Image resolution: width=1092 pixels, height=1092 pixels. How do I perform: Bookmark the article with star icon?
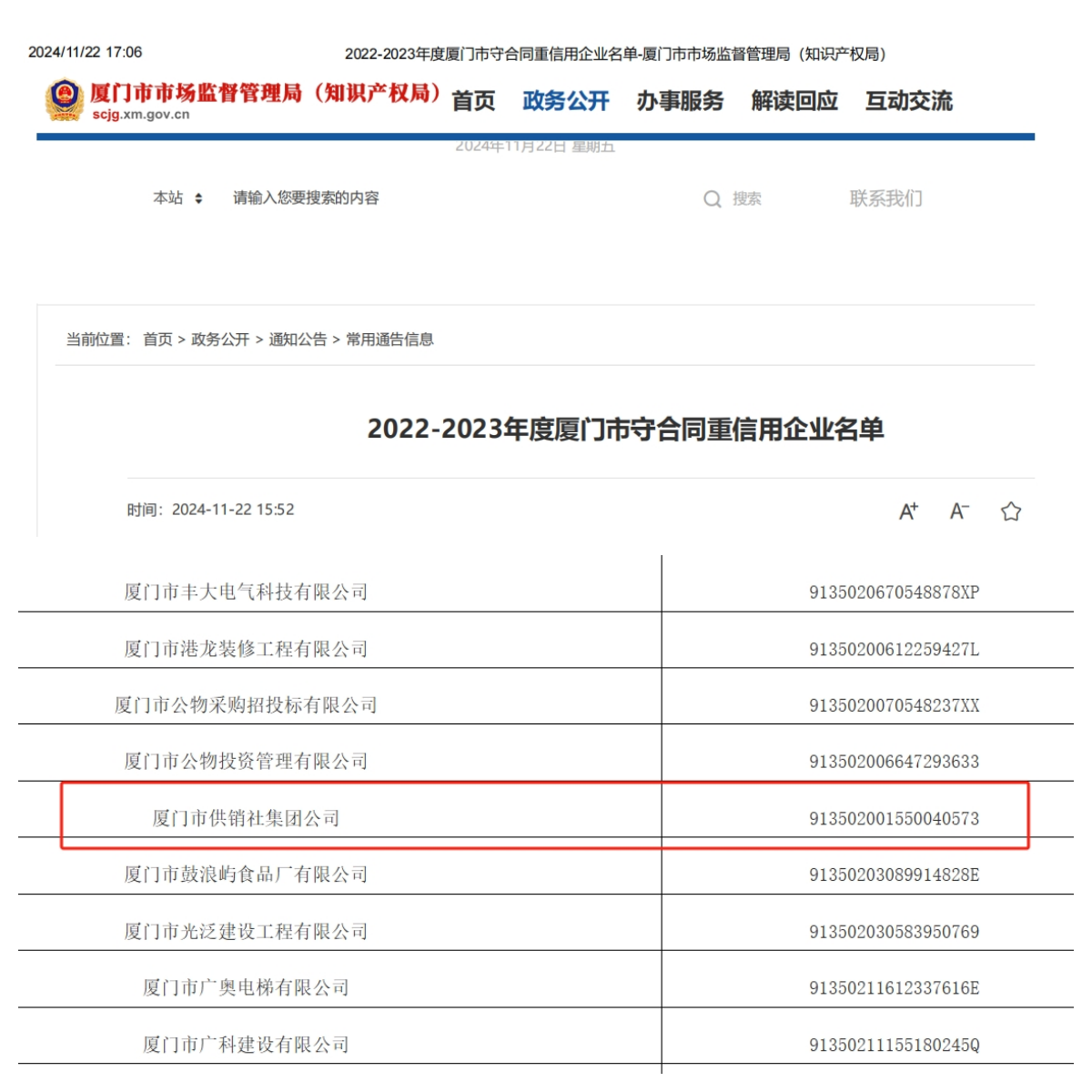coord(1011,511)
